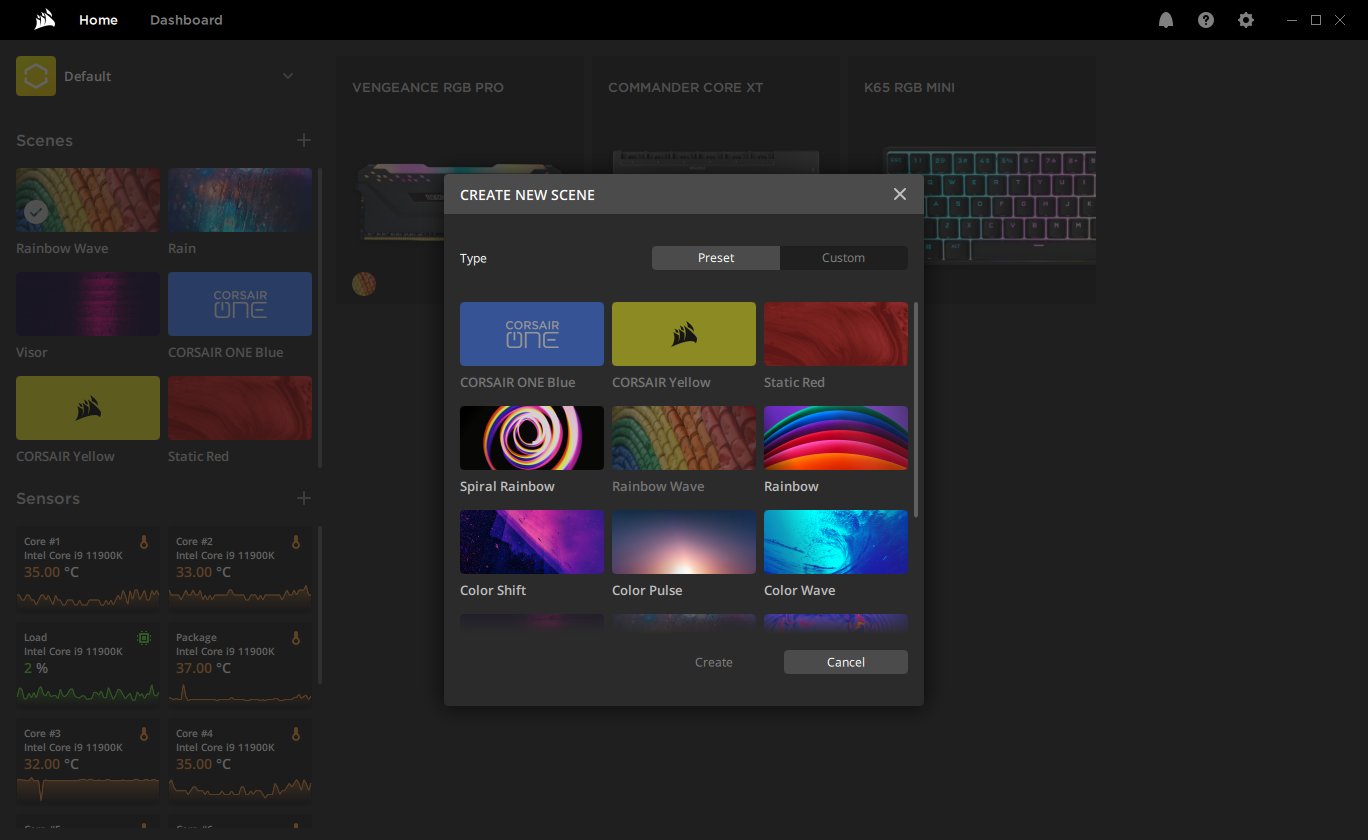Viewport: 1368px width, 840px height.
Task: Click the thermometer icon on the Package sensor
Action: 296,638
